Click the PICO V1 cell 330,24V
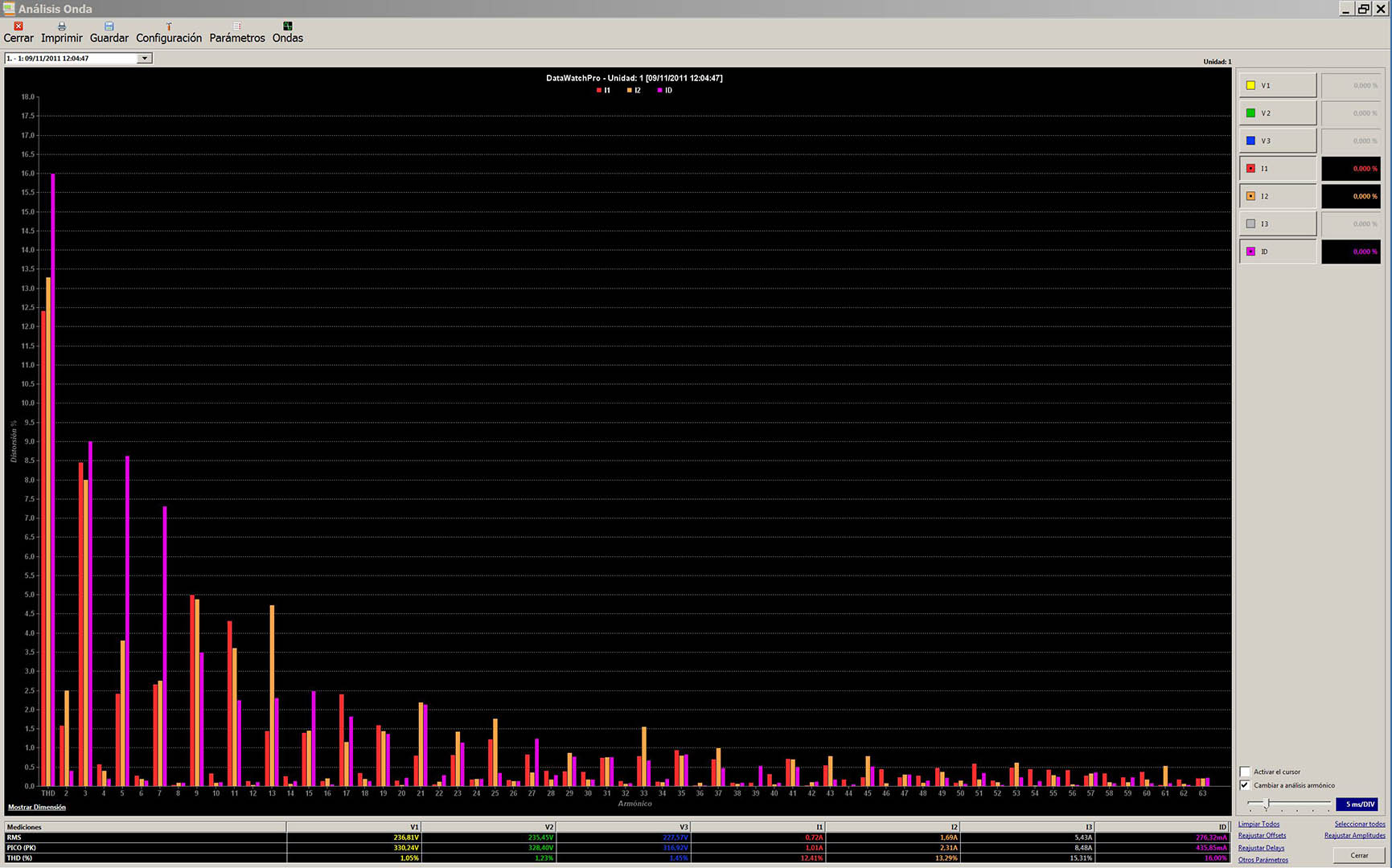Screen dimensions: 1392x868 [354, 848]
